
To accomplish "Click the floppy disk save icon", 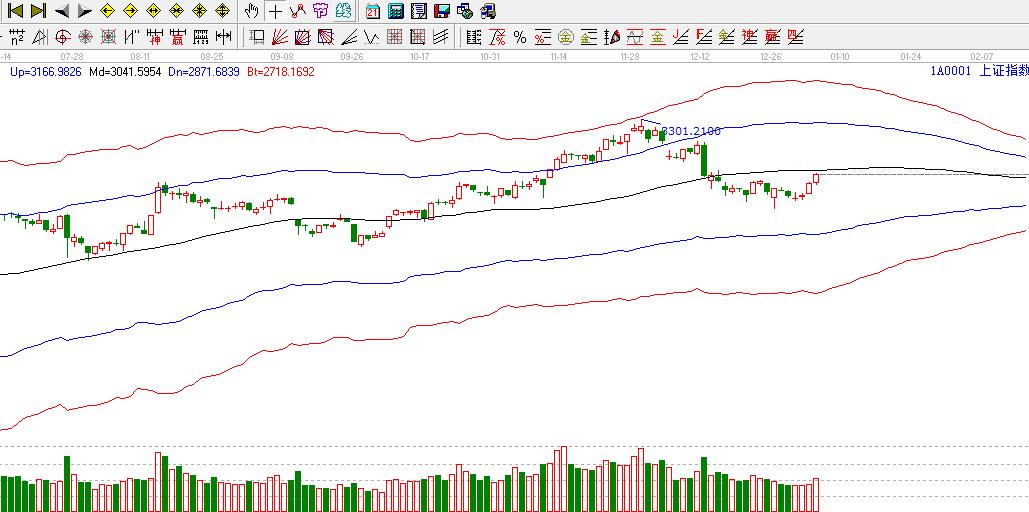I will (441, 11).
